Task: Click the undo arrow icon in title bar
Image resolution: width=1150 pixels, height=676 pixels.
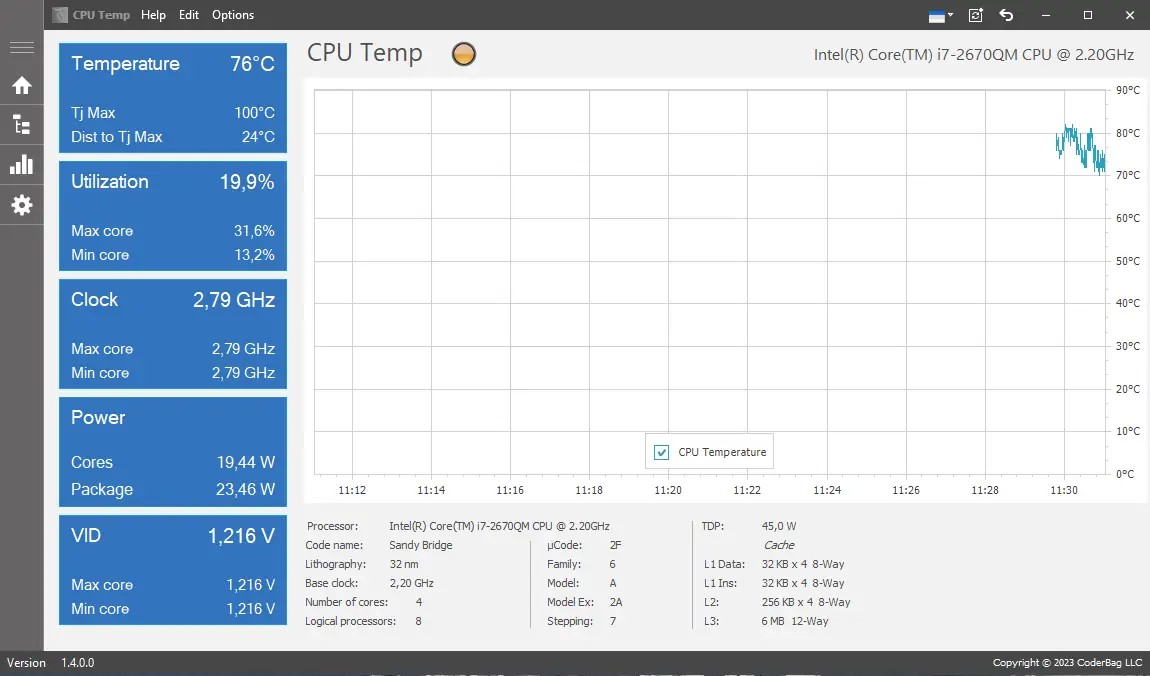Action: 1006,15
